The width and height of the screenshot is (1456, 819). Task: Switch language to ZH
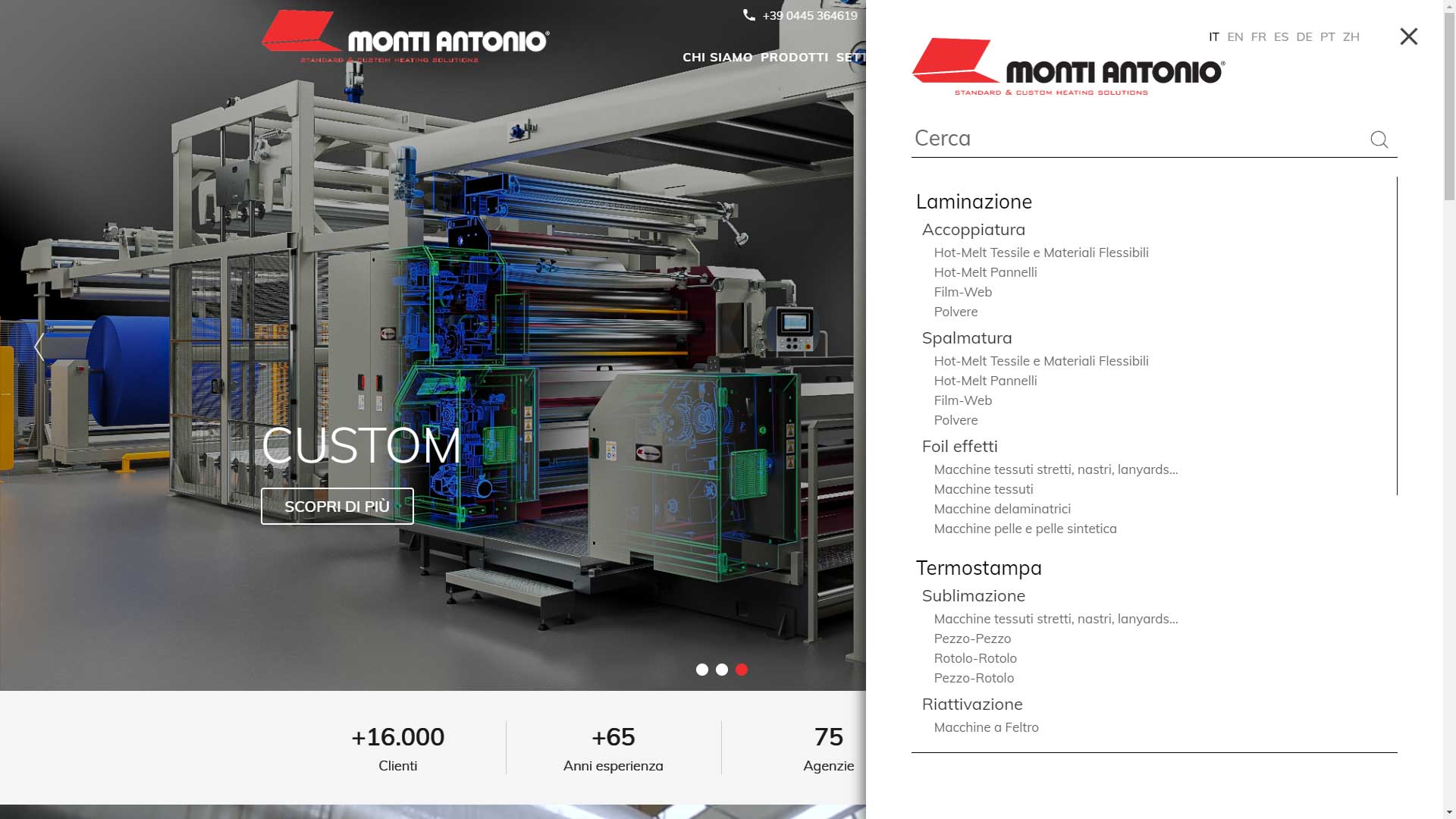click(1351, 36)
